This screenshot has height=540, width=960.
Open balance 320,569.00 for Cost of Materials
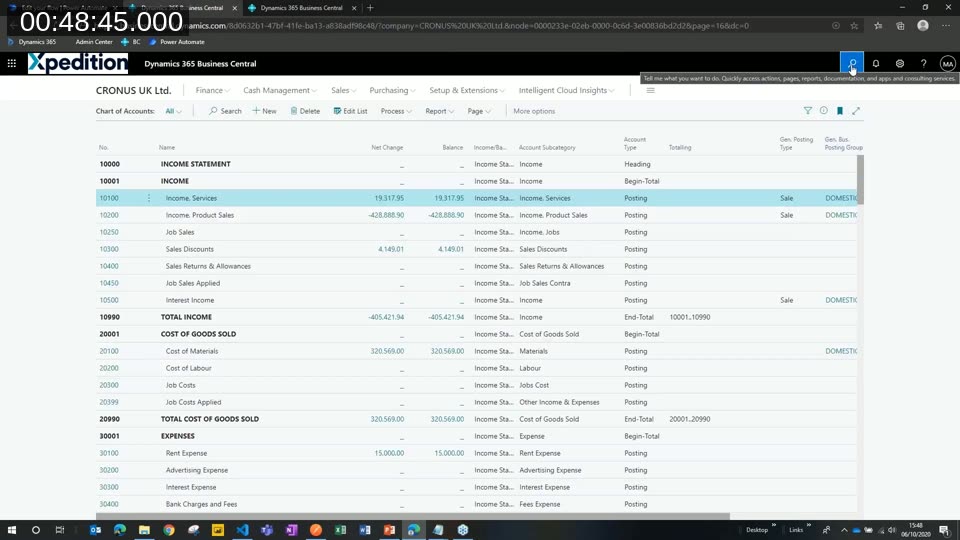447,351
